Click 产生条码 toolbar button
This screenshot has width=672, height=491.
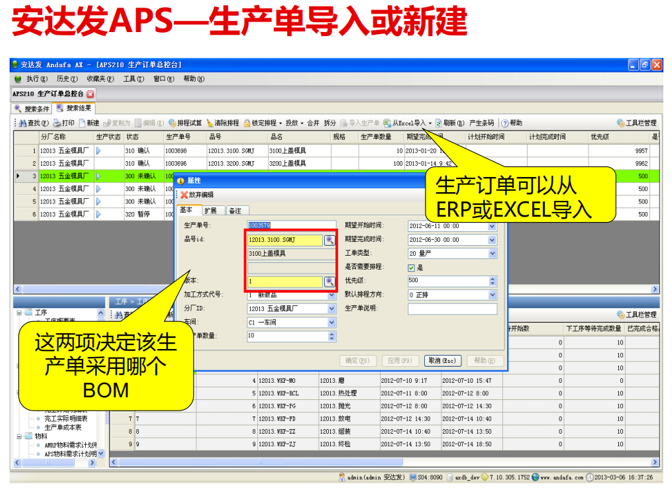coord(482,123)
